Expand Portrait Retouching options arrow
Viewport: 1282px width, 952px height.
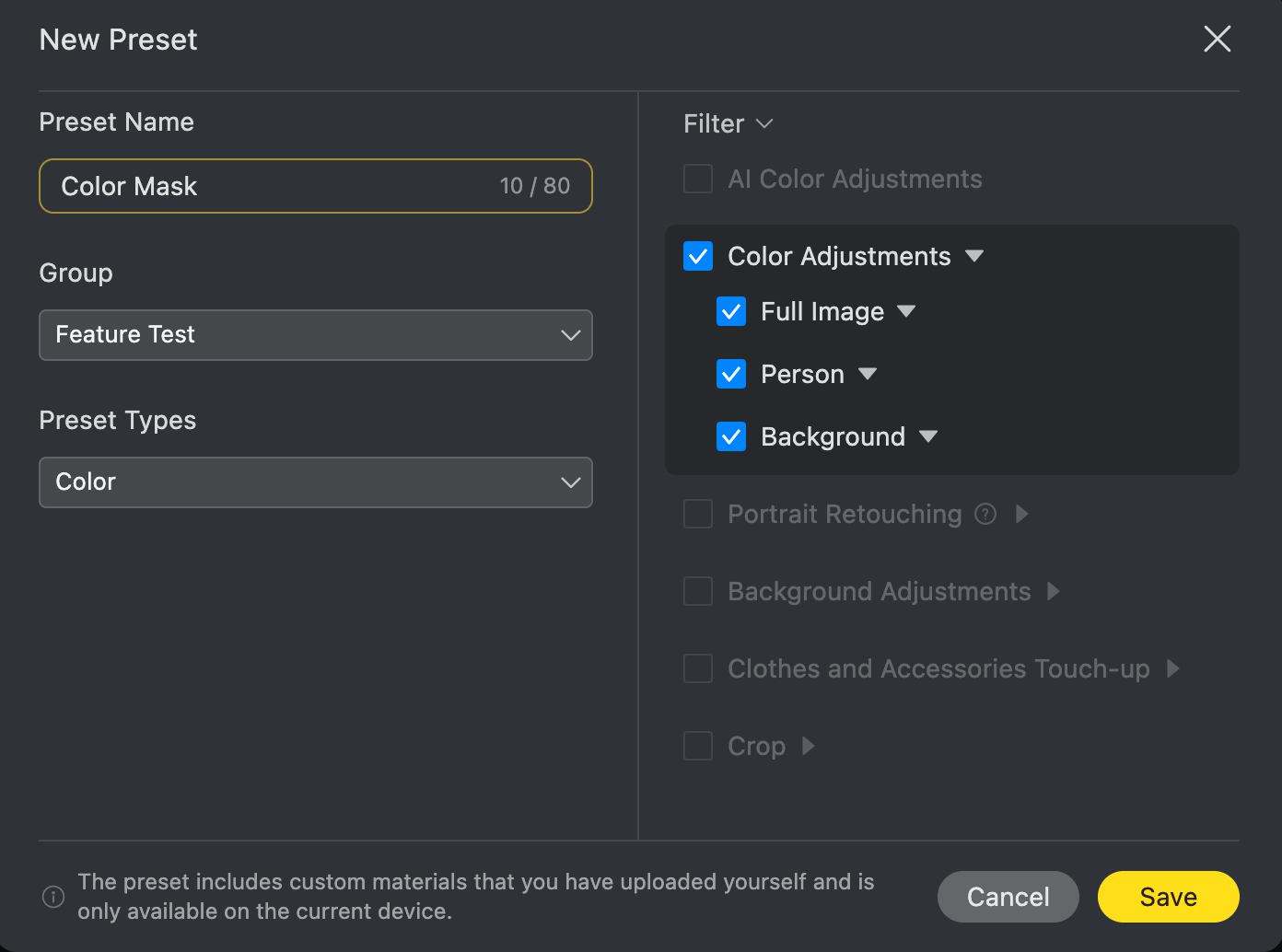point(1021,514)
